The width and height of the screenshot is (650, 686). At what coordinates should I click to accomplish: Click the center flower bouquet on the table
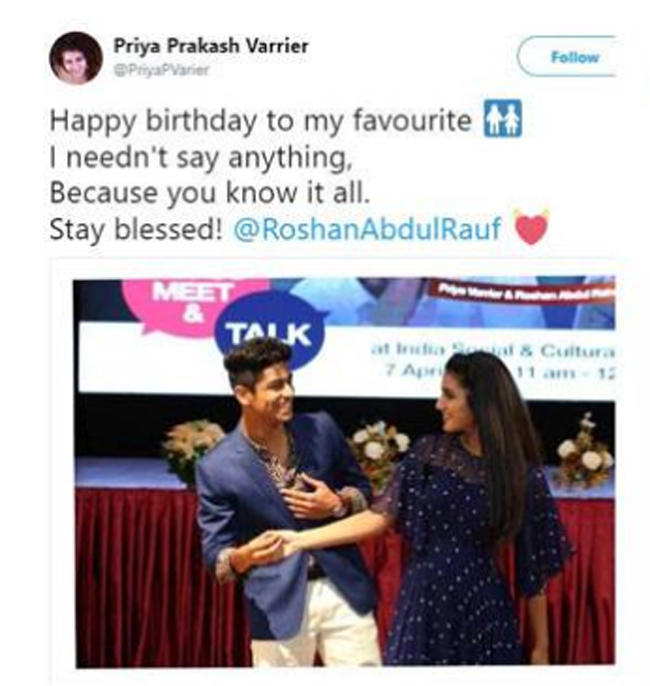[378, 451]
